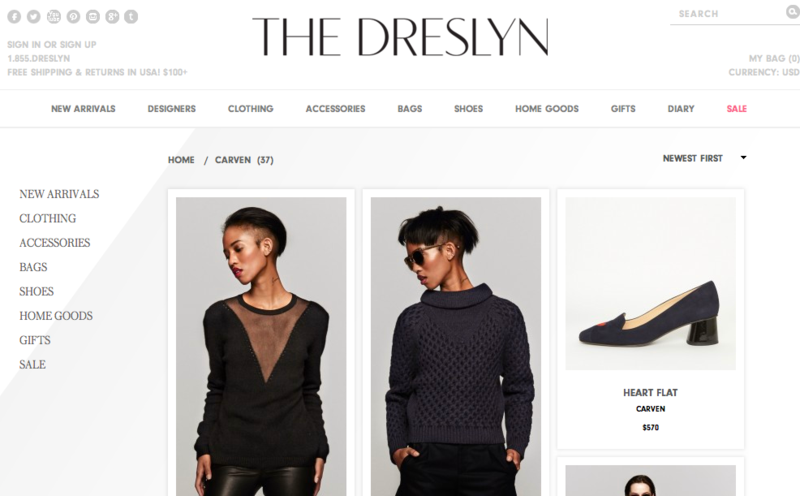Viewport: 800px width, 496px height.
Task: Open the Pinterest social icon
Action: tap(73, 17)
